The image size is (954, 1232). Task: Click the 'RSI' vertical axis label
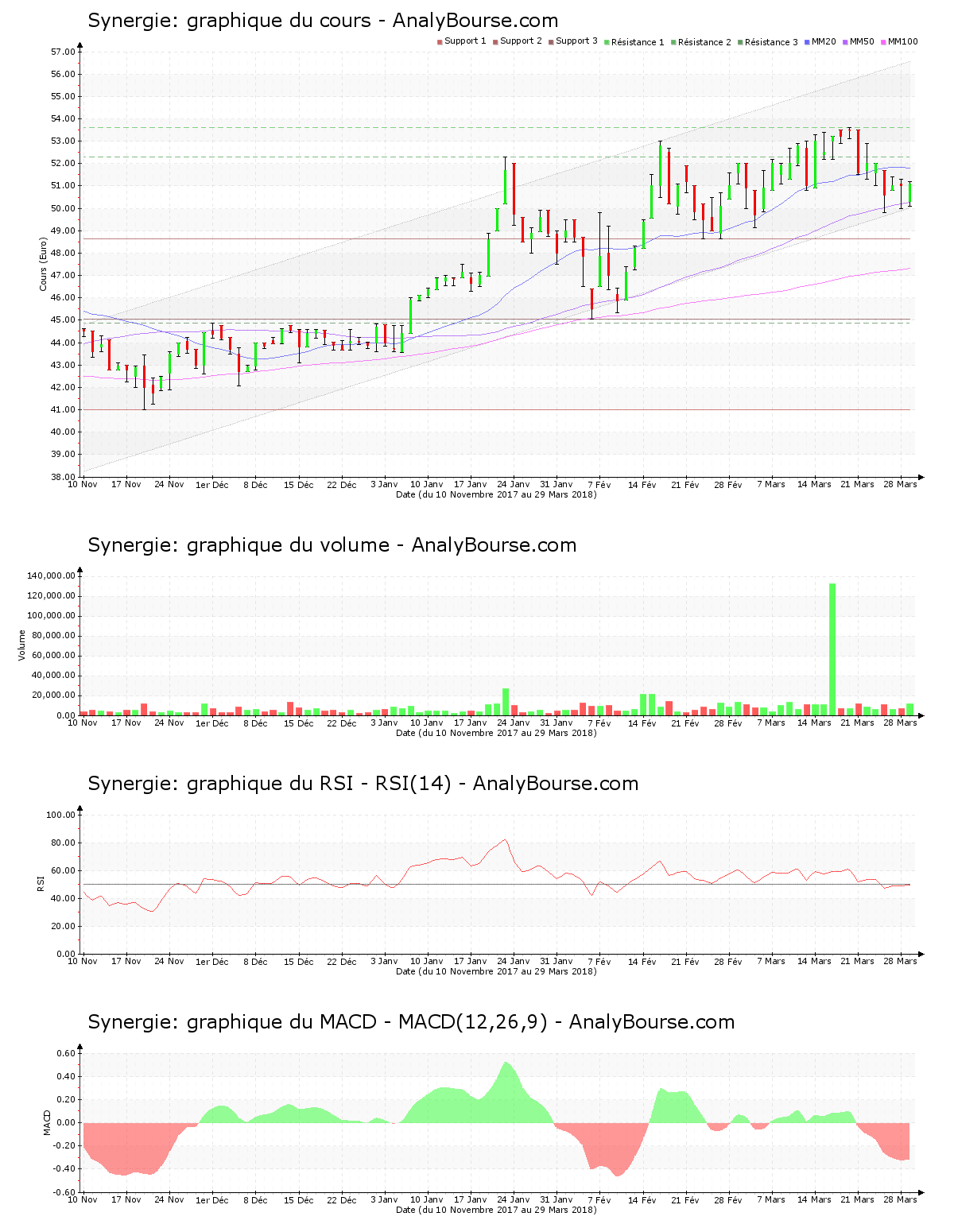pyautogui.click(x=40, y=883)
